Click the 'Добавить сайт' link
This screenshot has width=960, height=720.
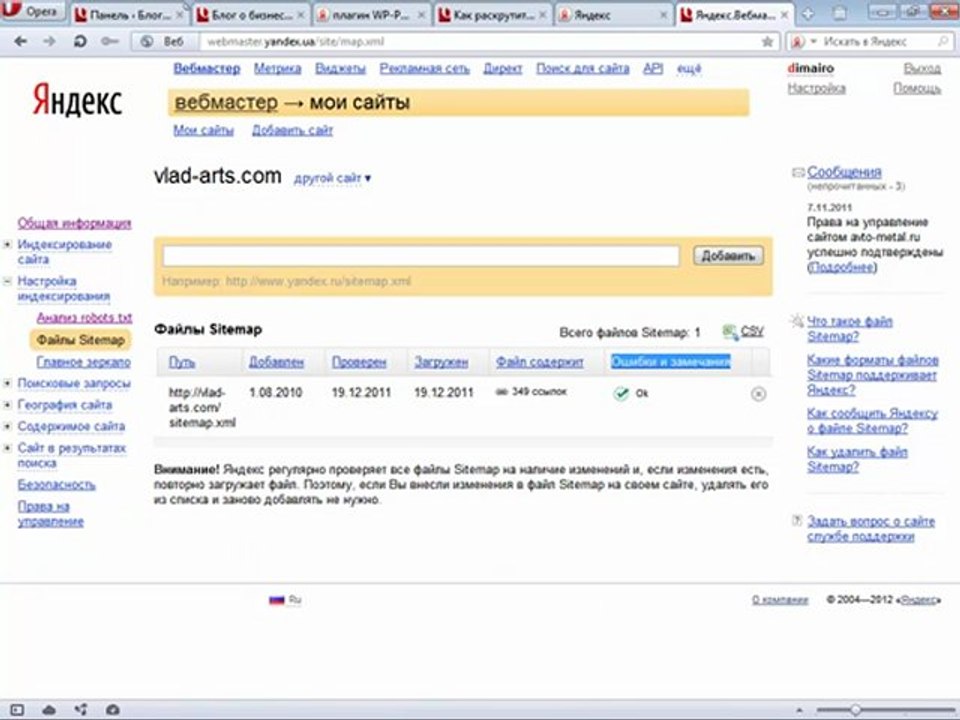293,130
